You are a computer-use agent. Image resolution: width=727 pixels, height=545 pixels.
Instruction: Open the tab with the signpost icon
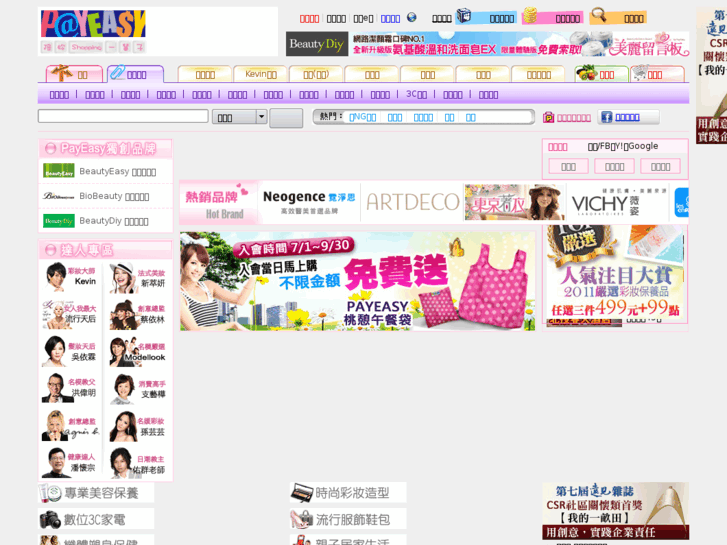tap(74, 74)
